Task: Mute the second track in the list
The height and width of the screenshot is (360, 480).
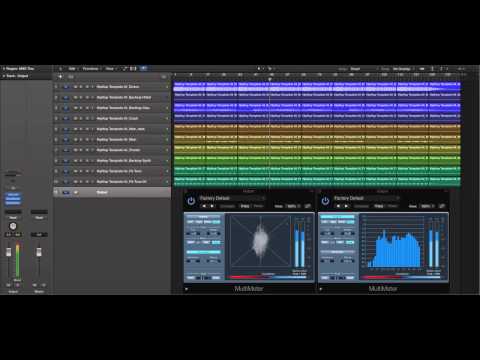Action: (x=76, y=97)
